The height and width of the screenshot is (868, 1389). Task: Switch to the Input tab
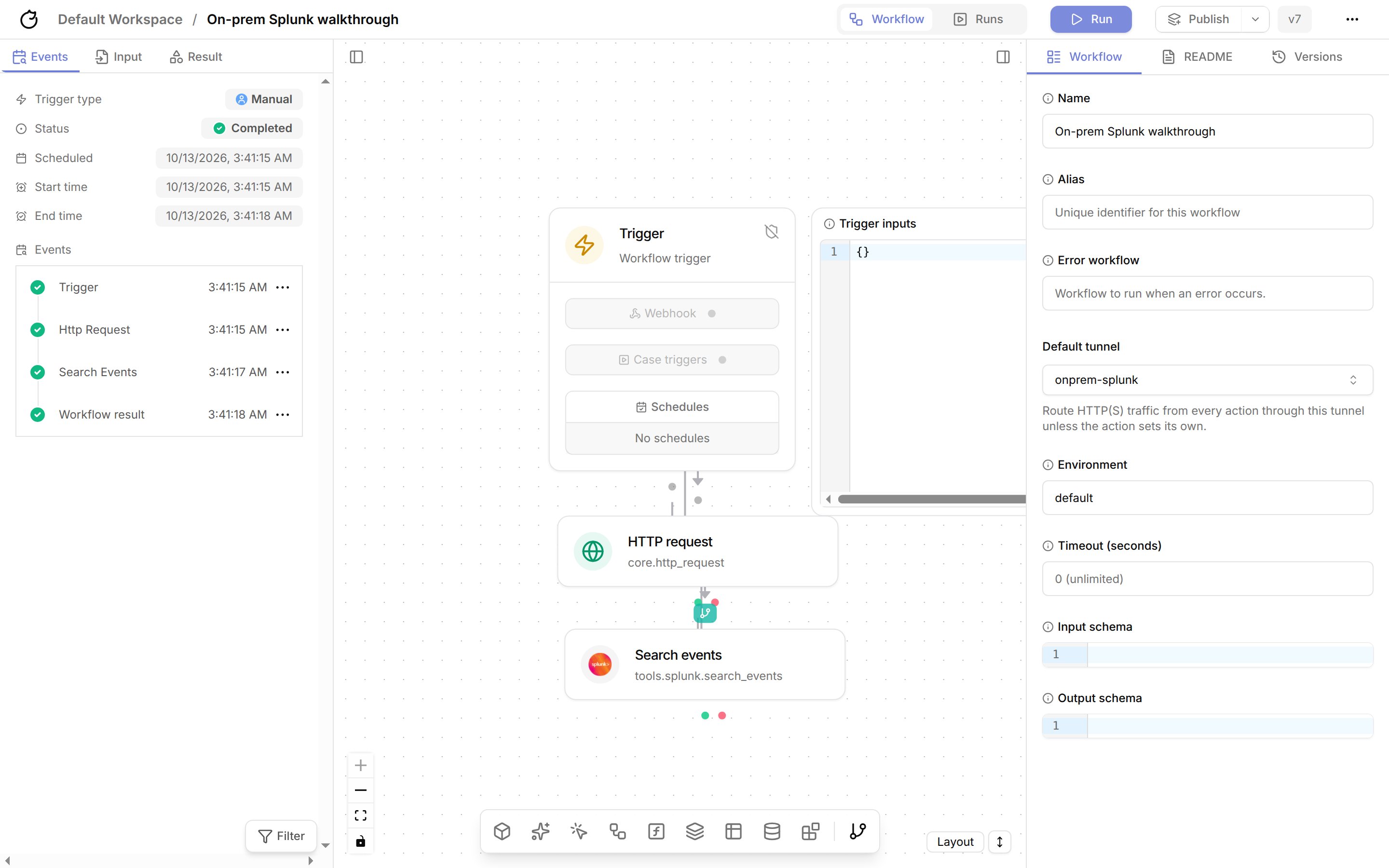tap(118, 57)
